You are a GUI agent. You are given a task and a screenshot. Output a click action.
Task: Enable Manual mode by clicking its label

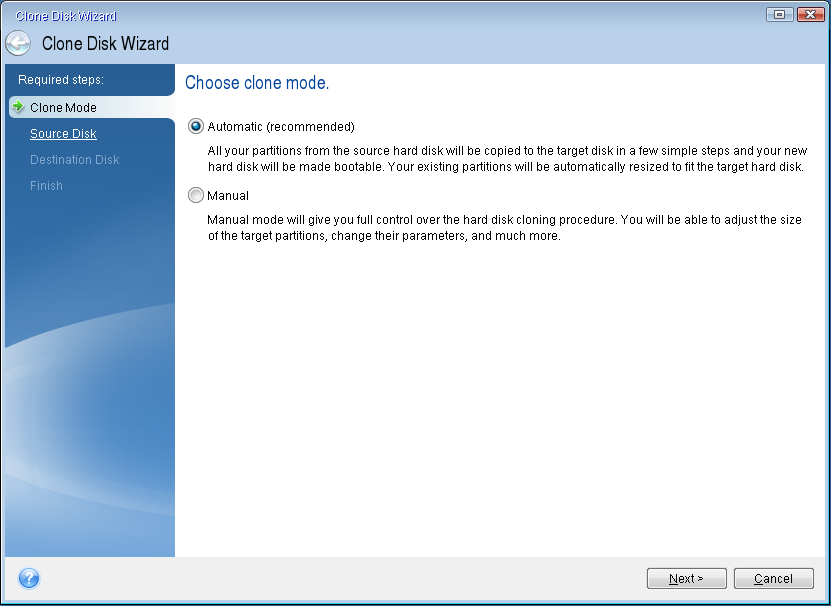point(229,195)
